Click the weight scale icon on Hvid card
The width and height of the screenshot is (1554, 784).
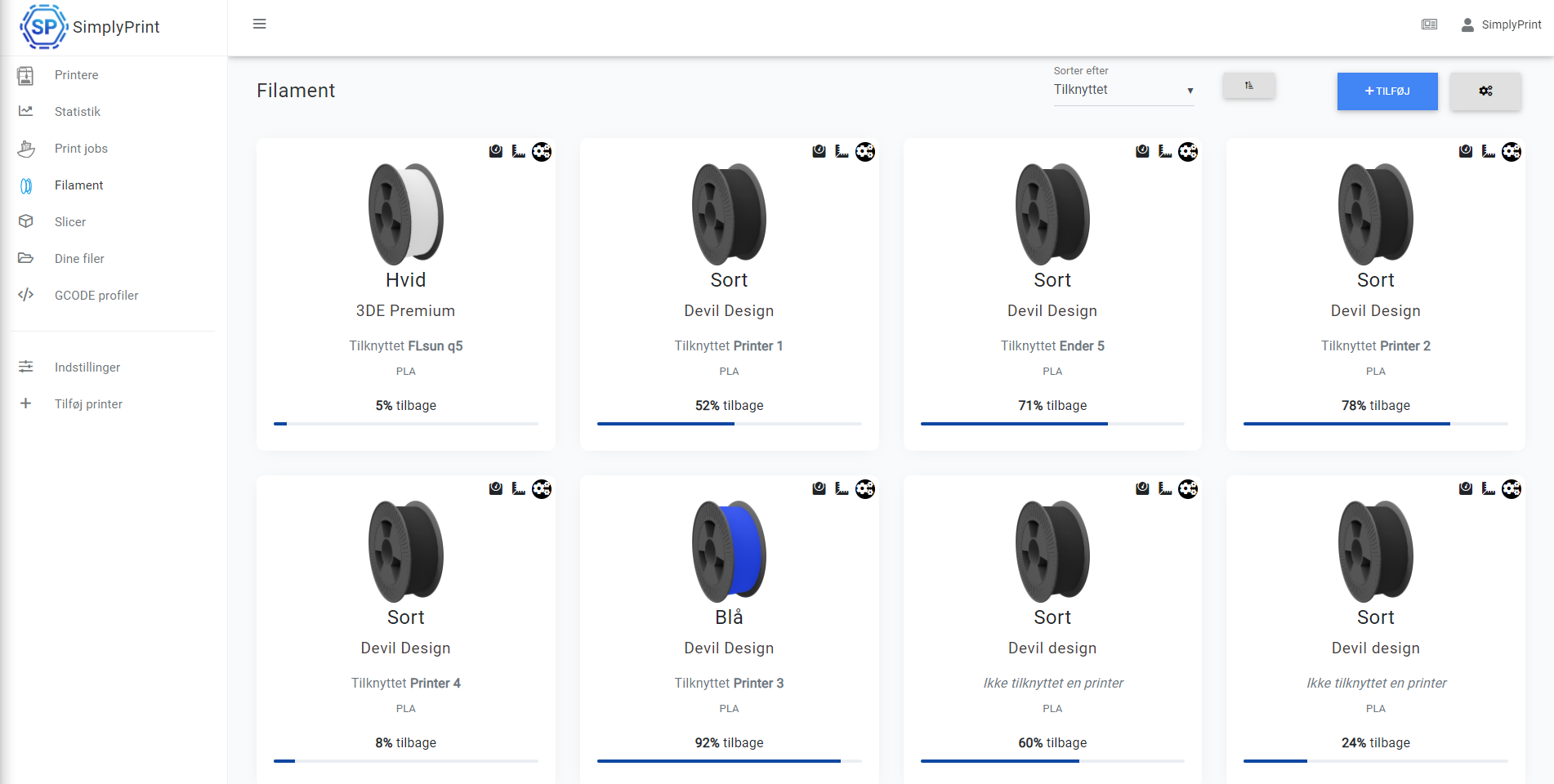[x=495, y=151]
